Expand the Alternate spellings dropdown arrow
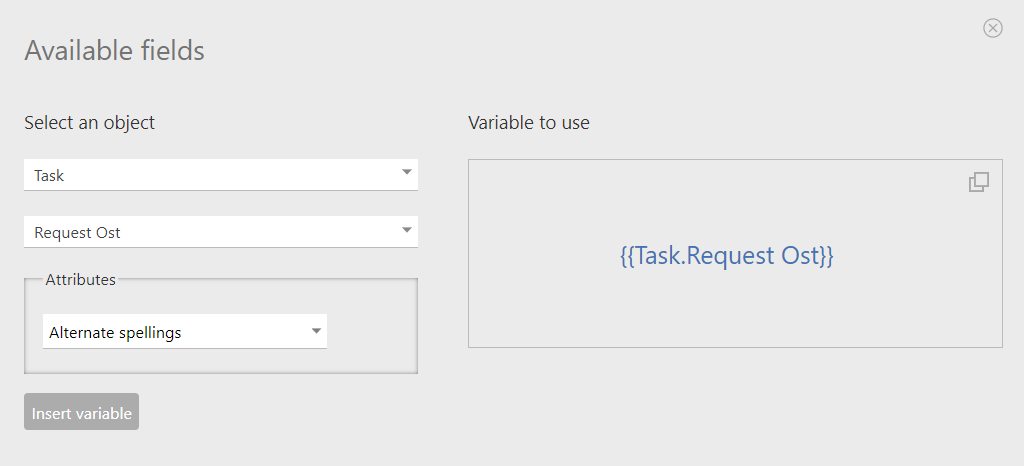Image resolution: width=1024 pixels, height=466 pixels. point(317,330)
